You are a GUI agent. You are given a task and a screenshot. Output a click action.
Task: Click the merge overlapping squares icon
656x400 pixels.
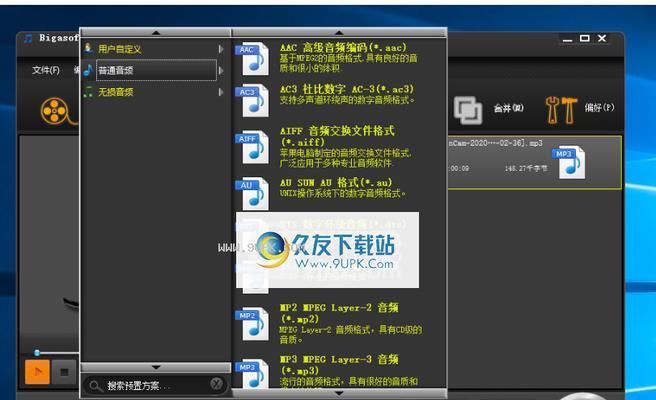pyautogui.click(x=468, y=110)
